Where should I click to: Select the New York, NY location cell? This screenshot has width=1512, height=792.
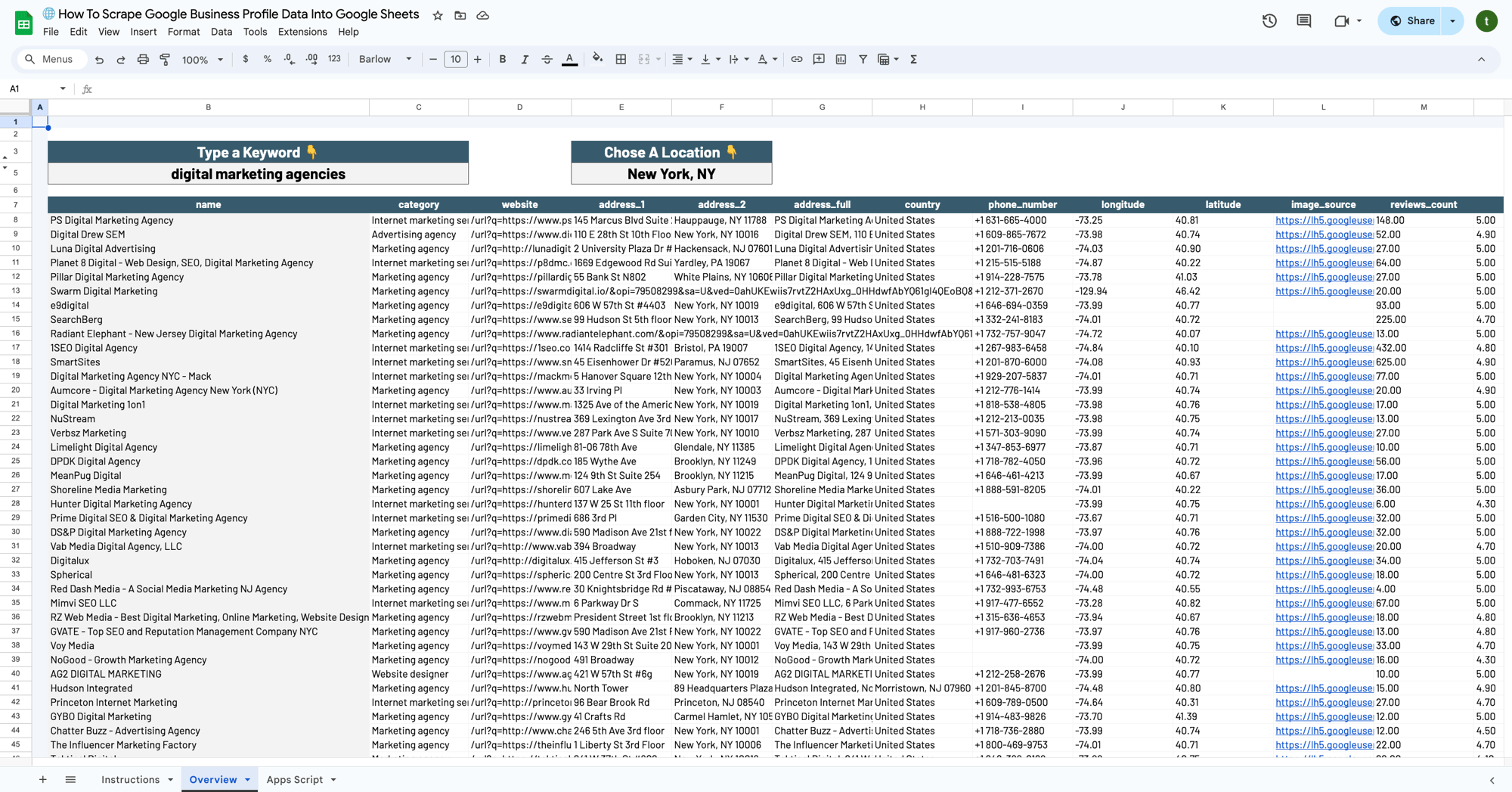(671, 174)
